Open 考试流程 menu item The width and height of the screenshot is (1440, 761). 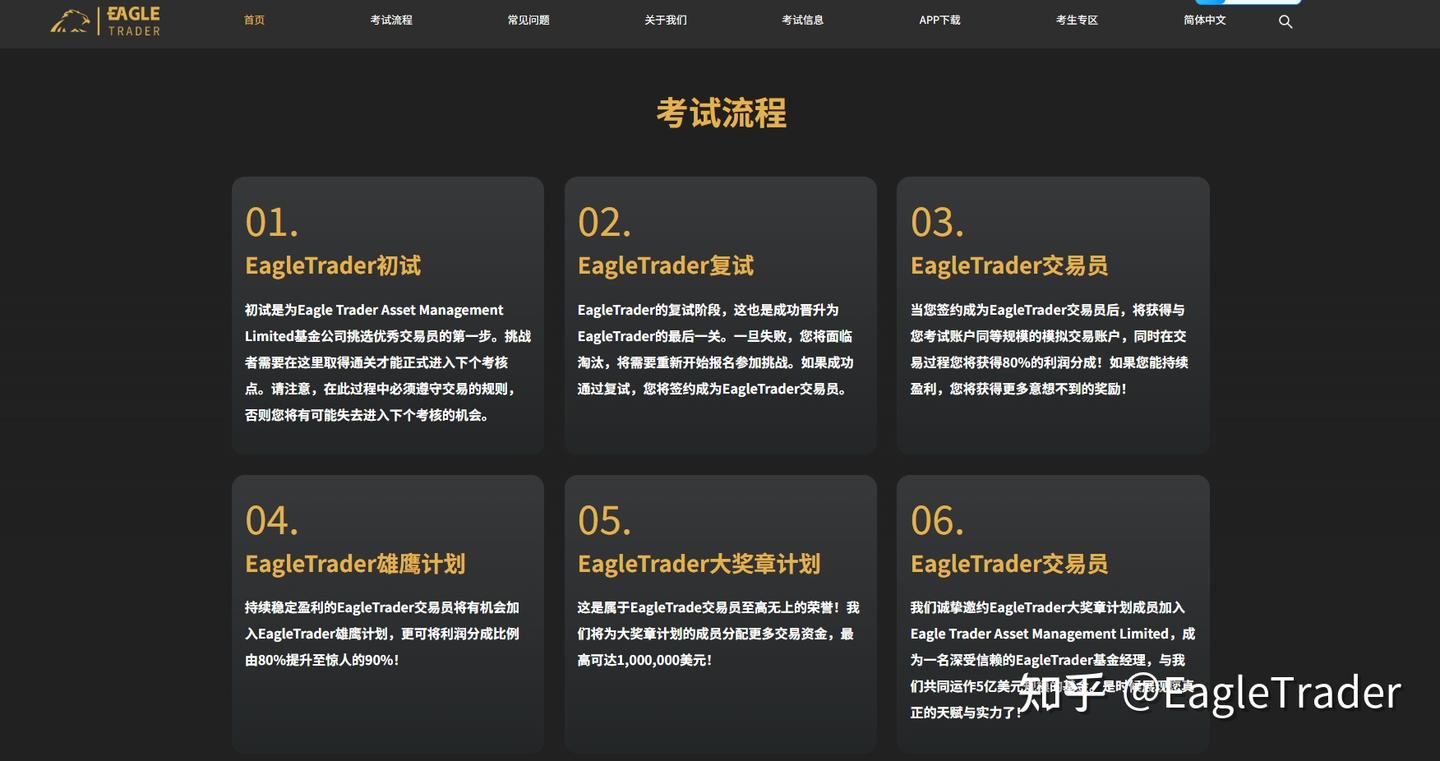(x=391, y=20)
